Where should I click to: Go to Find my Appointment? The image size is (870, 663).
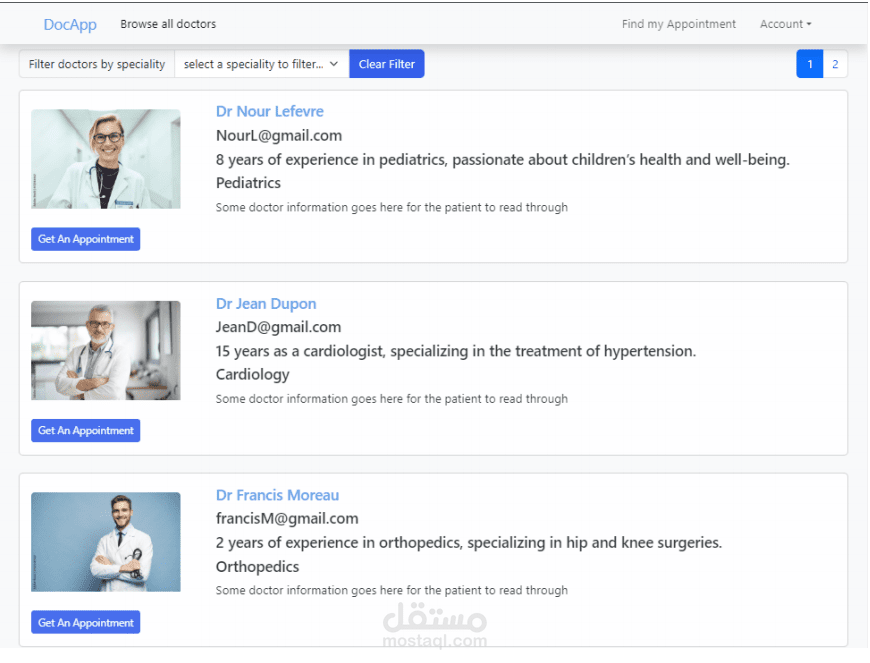[x=678, y=24]
